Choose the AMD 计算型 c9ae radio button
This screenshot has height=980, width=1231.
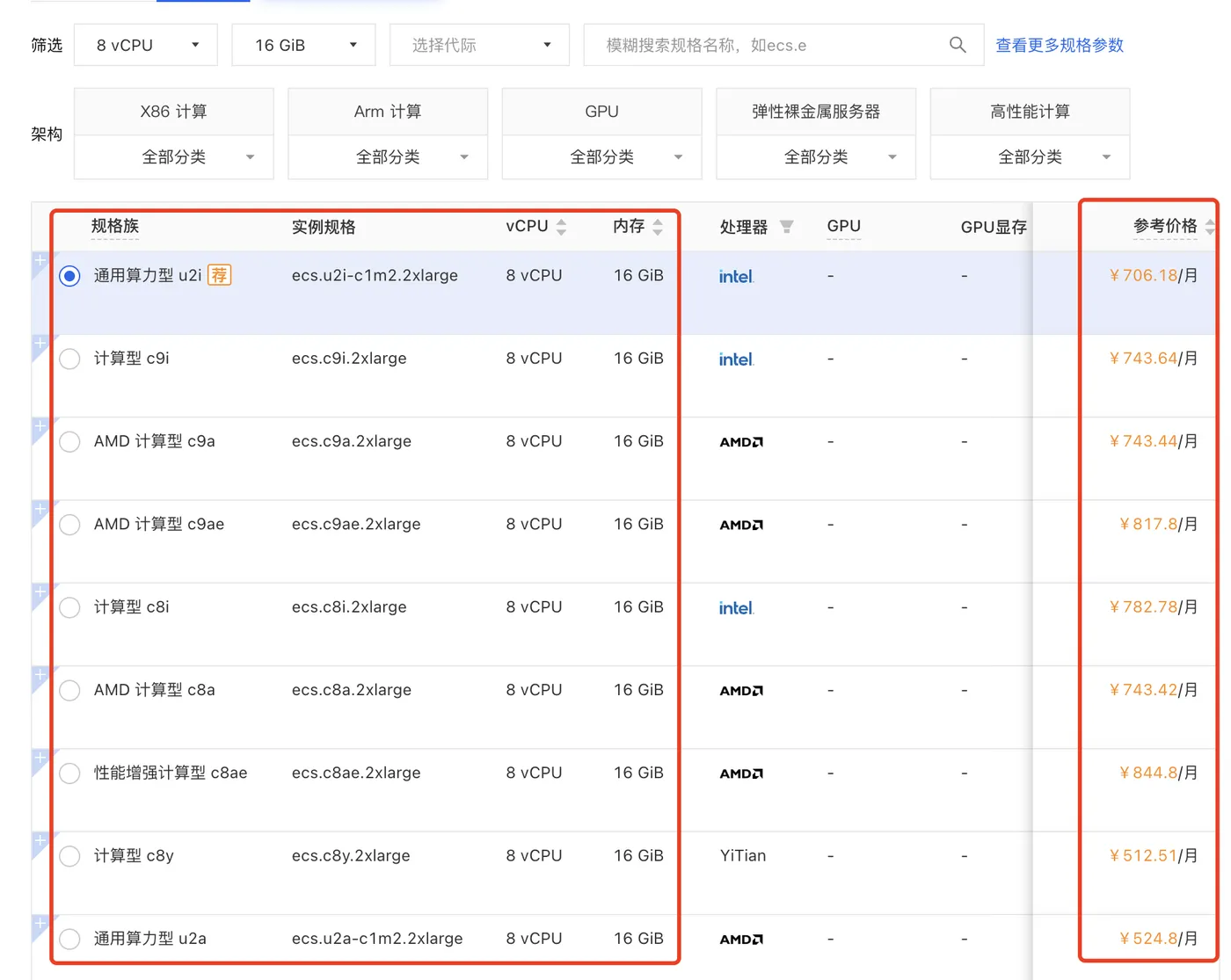(x=69, y=525)
